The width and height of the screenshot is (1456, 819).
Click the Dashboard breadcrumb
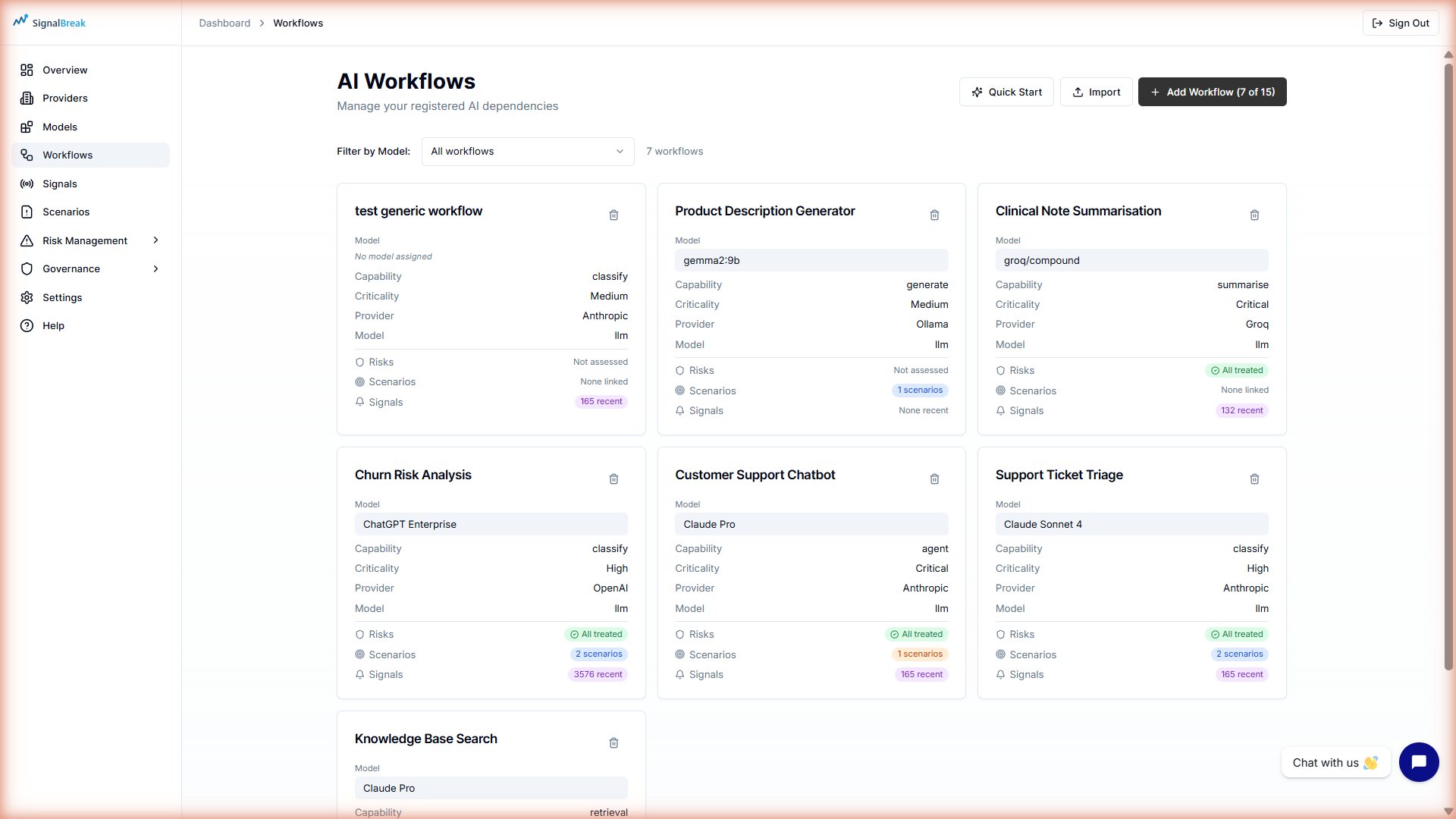(x=224, y=23)
